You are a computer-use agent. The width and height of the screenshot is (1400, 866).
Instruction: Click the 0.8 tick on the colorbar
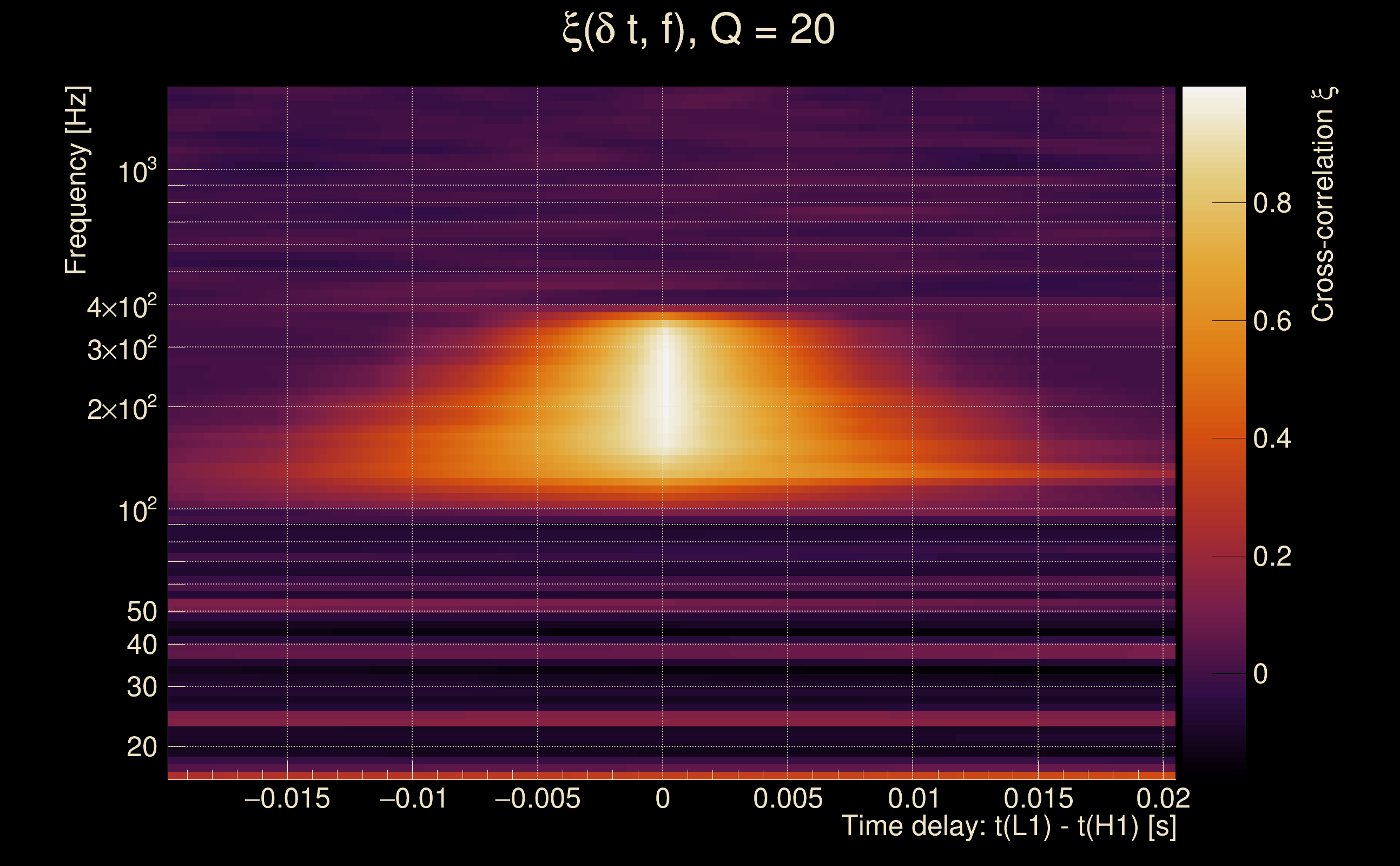[1272, 204]
